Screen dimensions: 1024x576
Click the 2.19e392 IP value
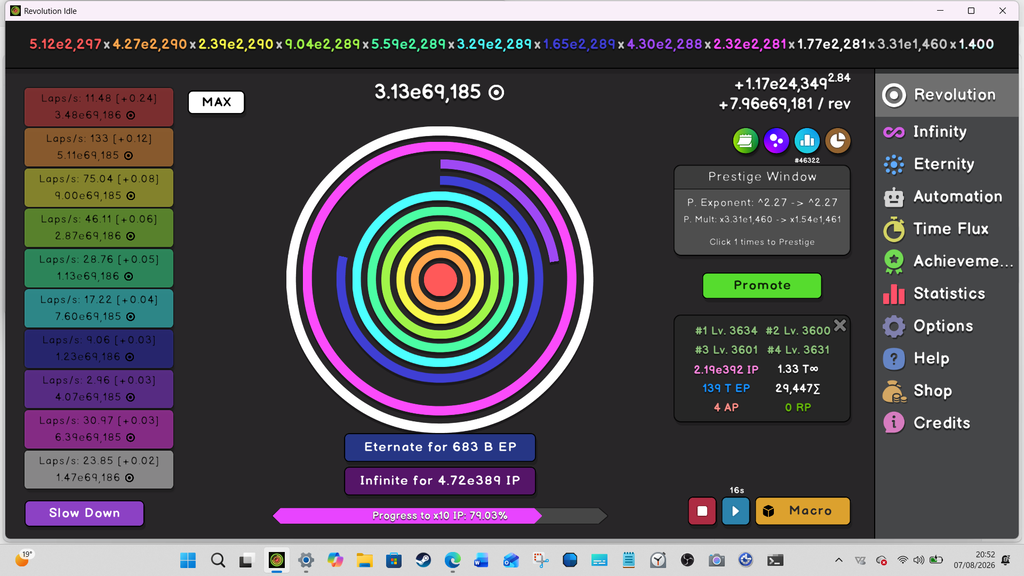(726, 370)
